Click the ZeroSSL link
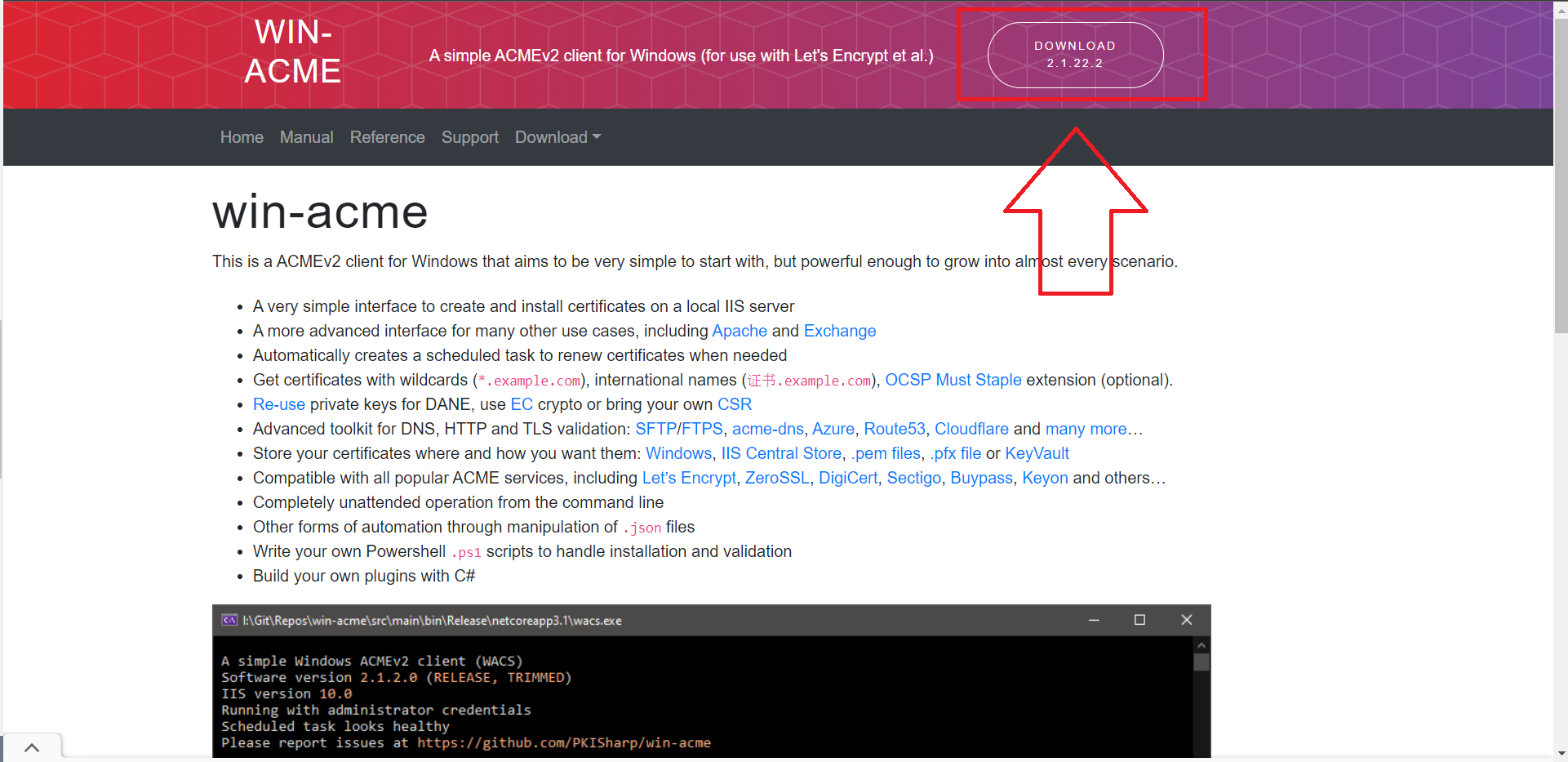1568x762 pixels. point(777,478)
